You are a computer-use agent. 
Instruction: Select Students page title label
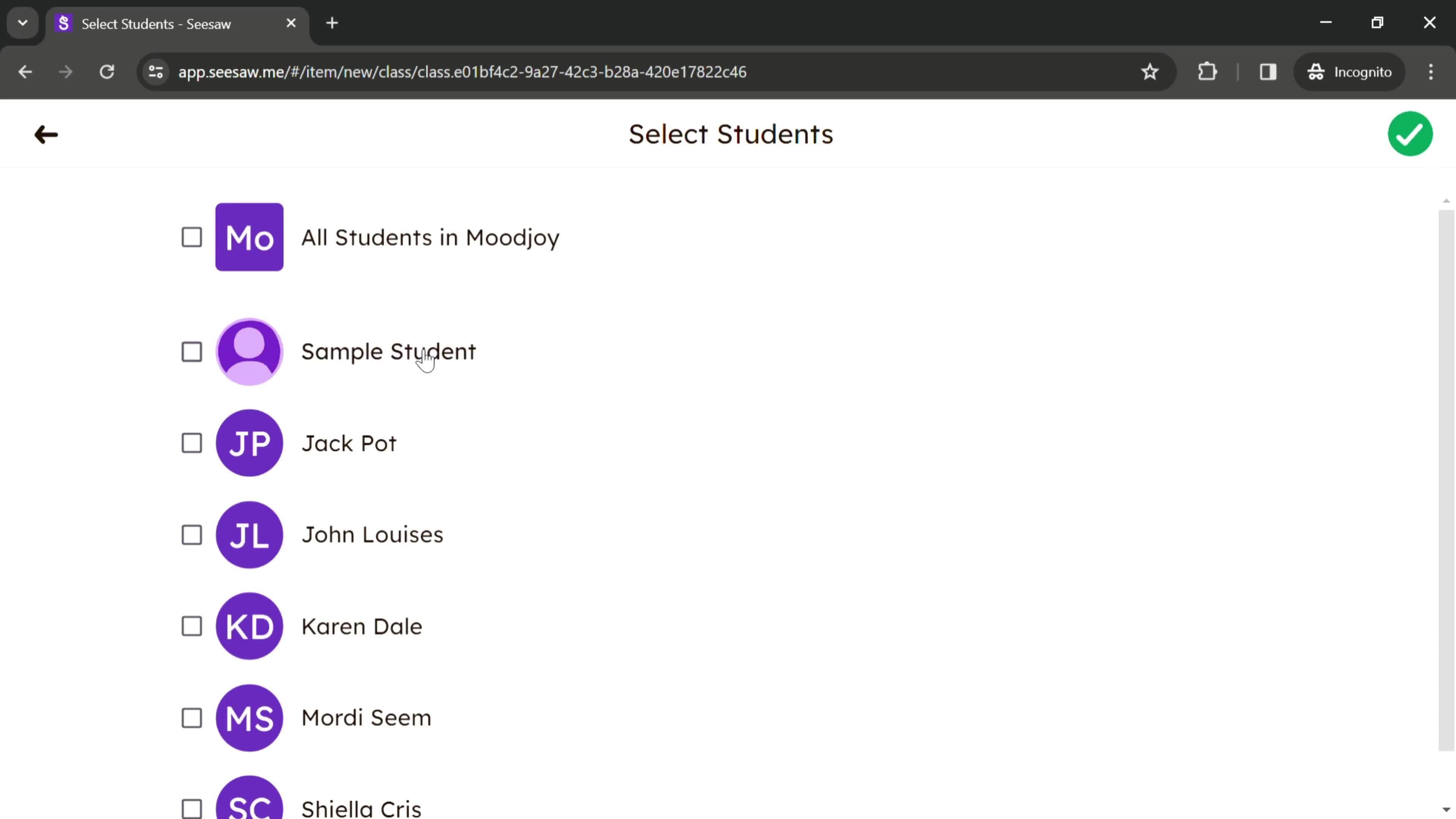coord(730,133)
